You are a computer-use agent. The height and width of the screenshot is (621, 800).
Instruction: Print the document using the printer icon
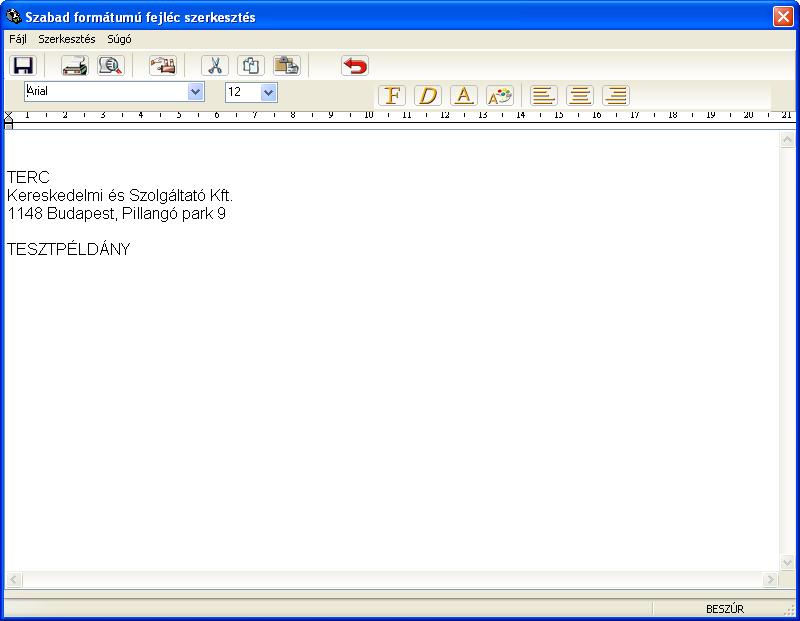point(74,66)
